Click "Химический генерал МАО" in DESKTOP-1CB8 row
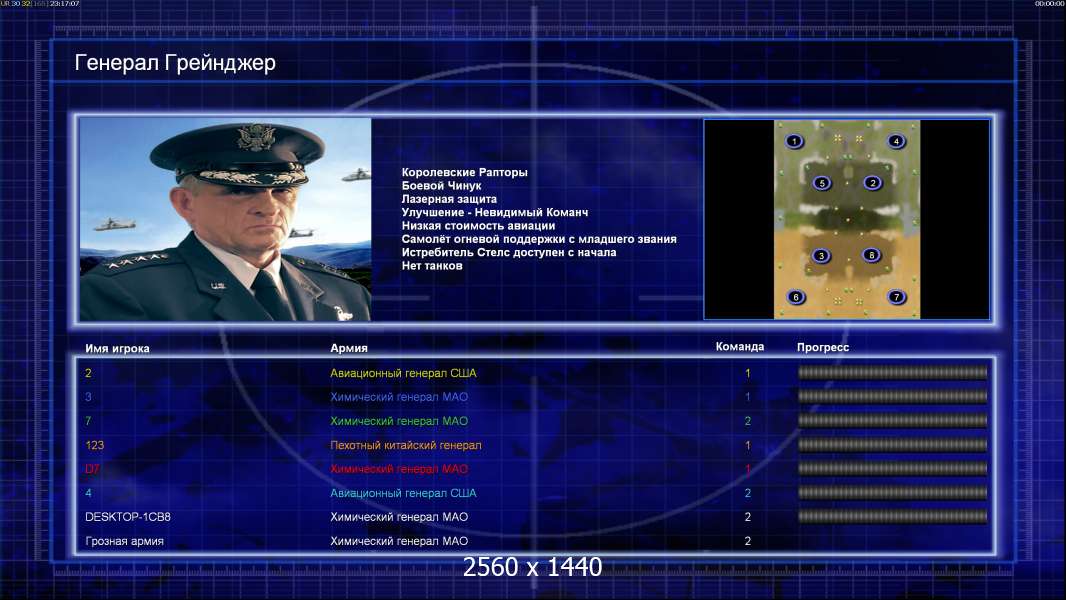1066x600 pixels. 399,517
